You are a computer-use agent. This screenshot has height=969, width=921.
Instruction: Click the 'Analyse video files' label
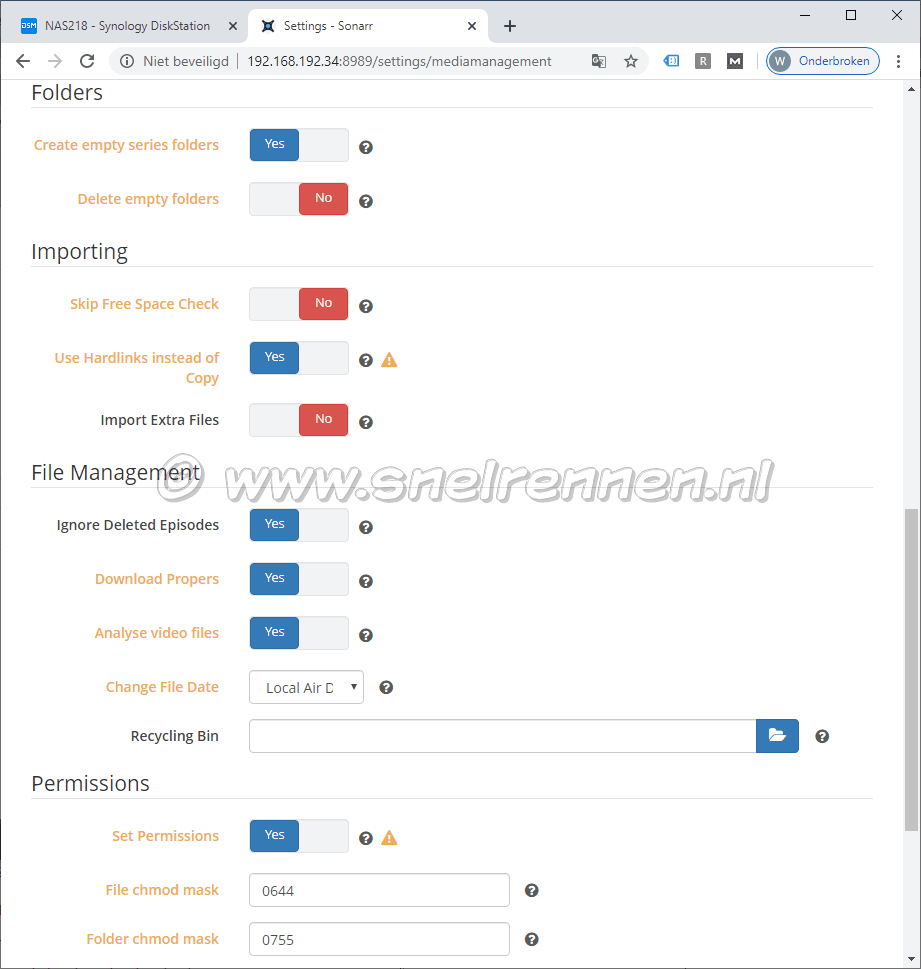coord(157,633)
